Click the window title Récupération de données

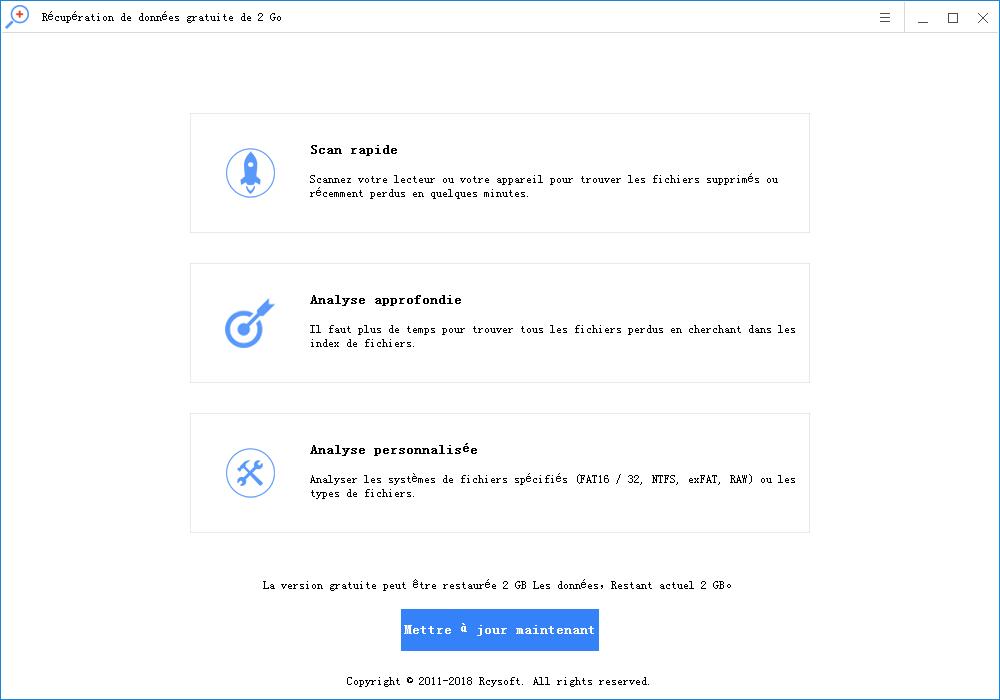[x=161, y=17]
